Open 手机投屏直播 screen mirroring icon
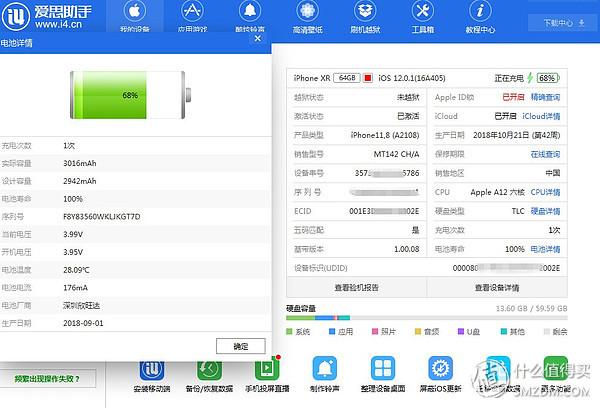 [267, 376]
